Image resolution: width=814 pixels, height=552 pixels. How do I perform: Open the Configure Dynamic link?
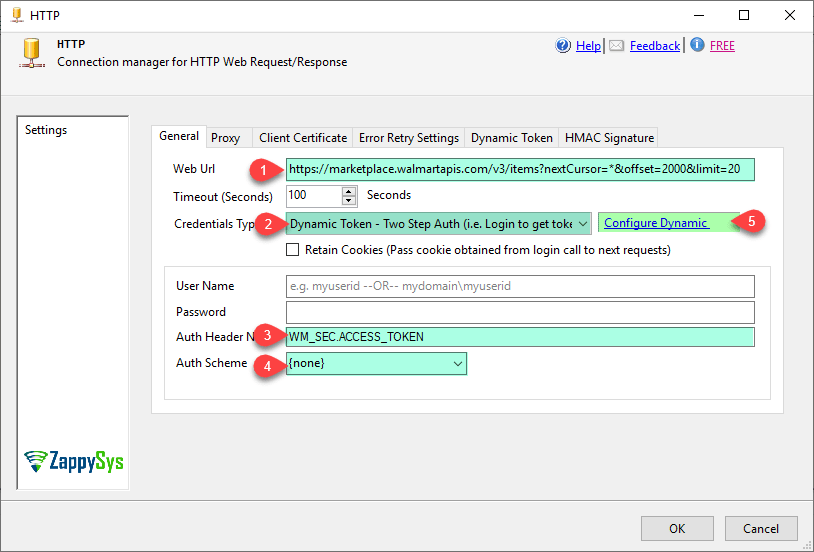tap(656, 223)
